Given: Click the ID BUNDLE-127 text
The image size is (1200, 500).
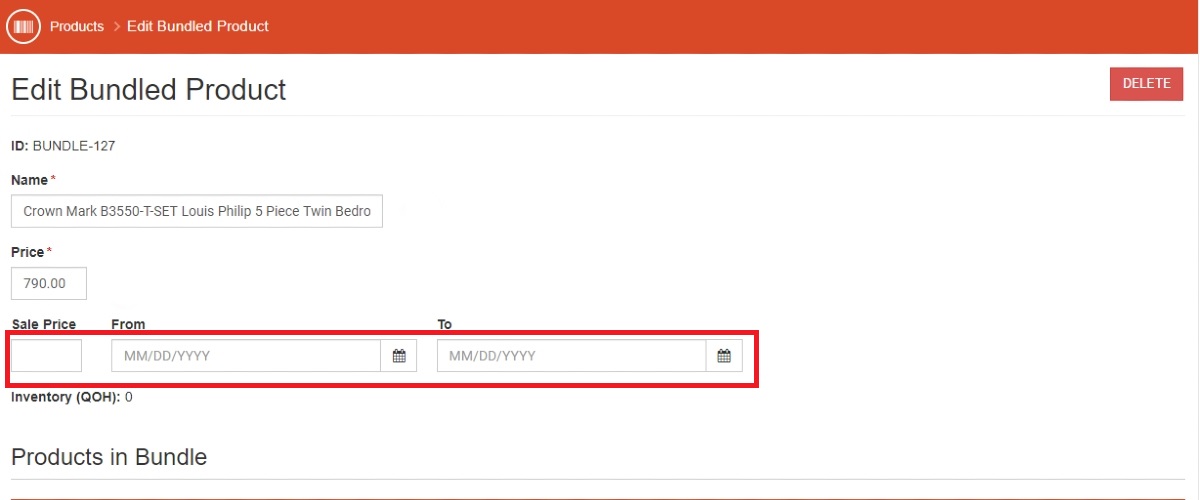Looking at the screenshot, I should [63, 146].
